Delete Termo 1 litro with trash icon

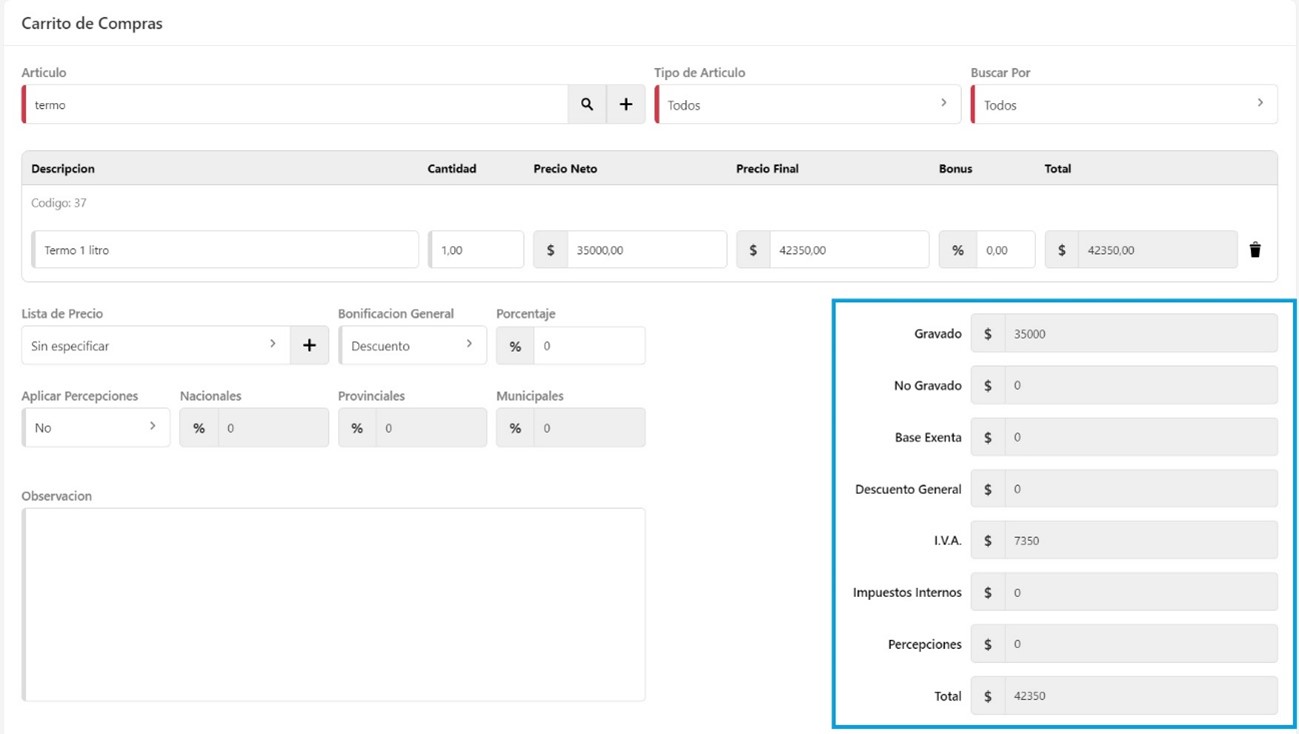1255,250
